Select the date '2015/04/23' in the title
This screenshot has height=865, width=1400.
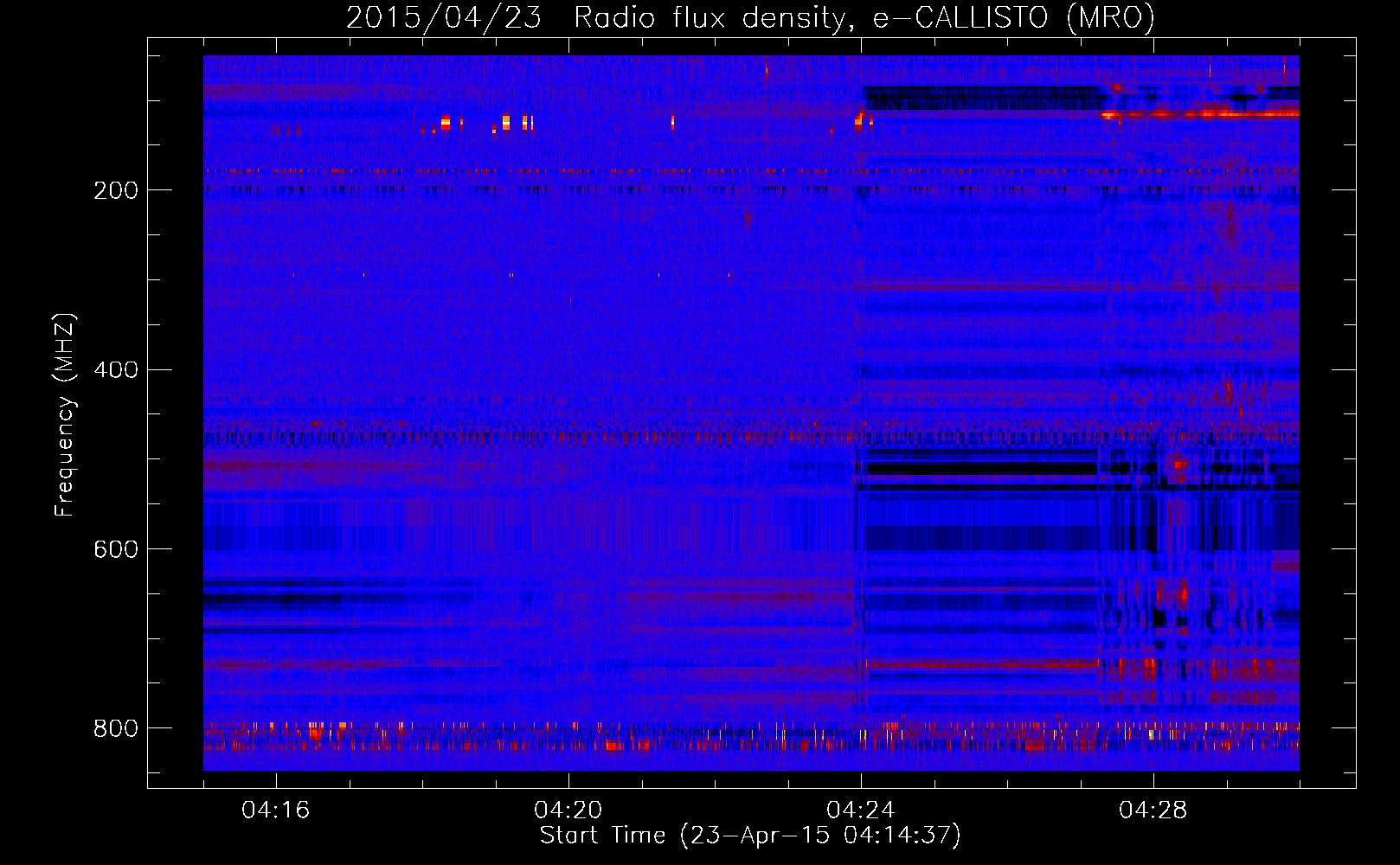tap(444, 17)
